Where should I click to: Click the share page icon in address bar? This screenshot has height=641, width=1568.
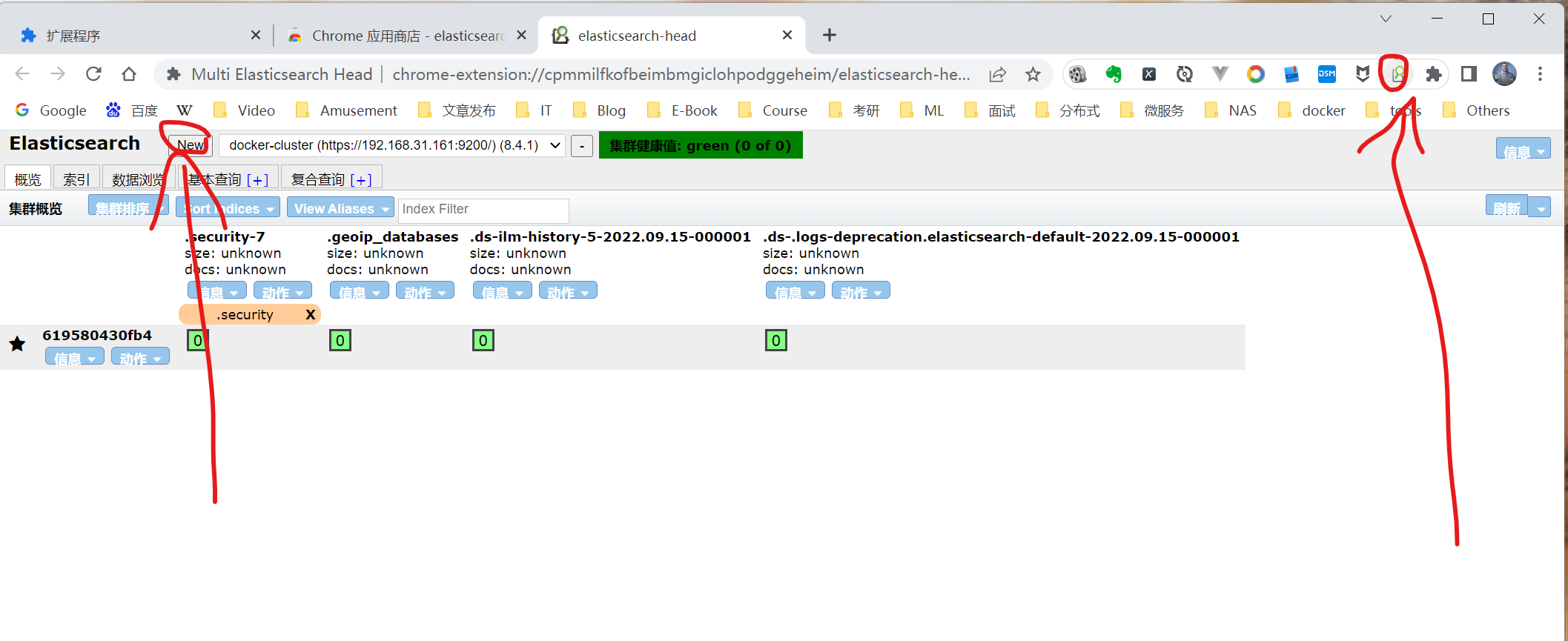click(x=997, y=74)
